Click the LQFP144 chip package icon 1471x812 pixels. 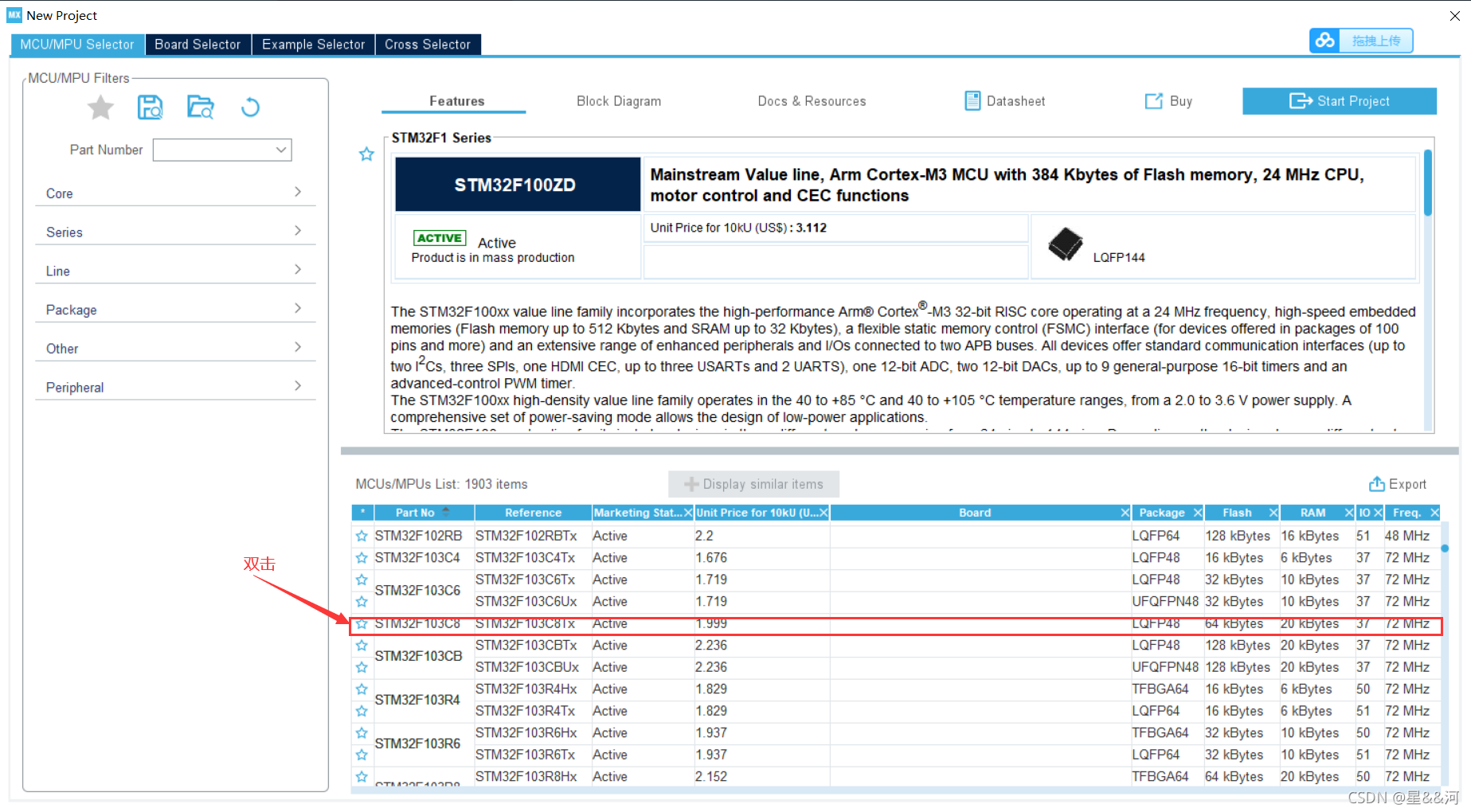(1065, 244)
